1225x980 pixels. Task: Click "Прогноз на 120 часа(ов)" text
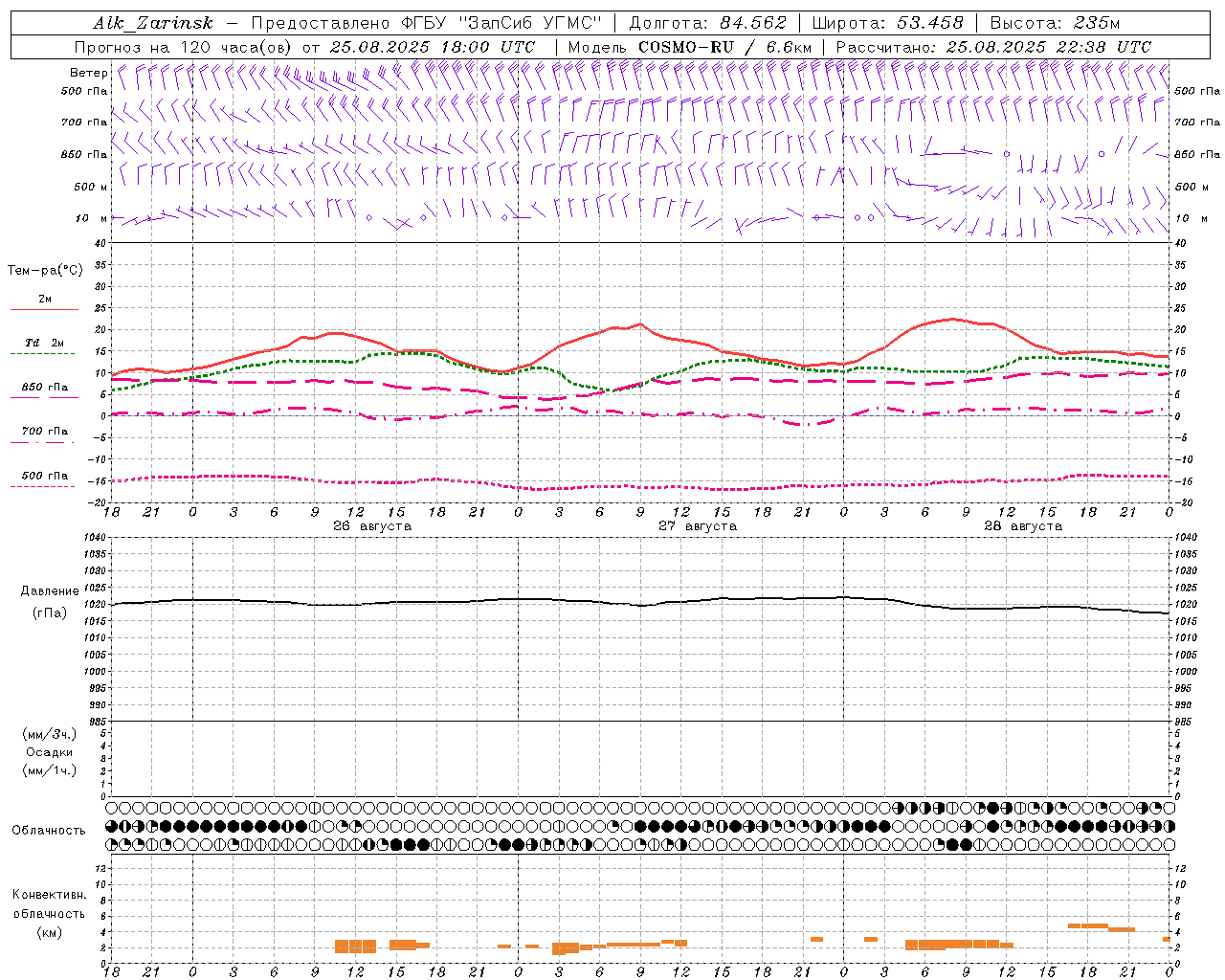(x=184, y=47)
